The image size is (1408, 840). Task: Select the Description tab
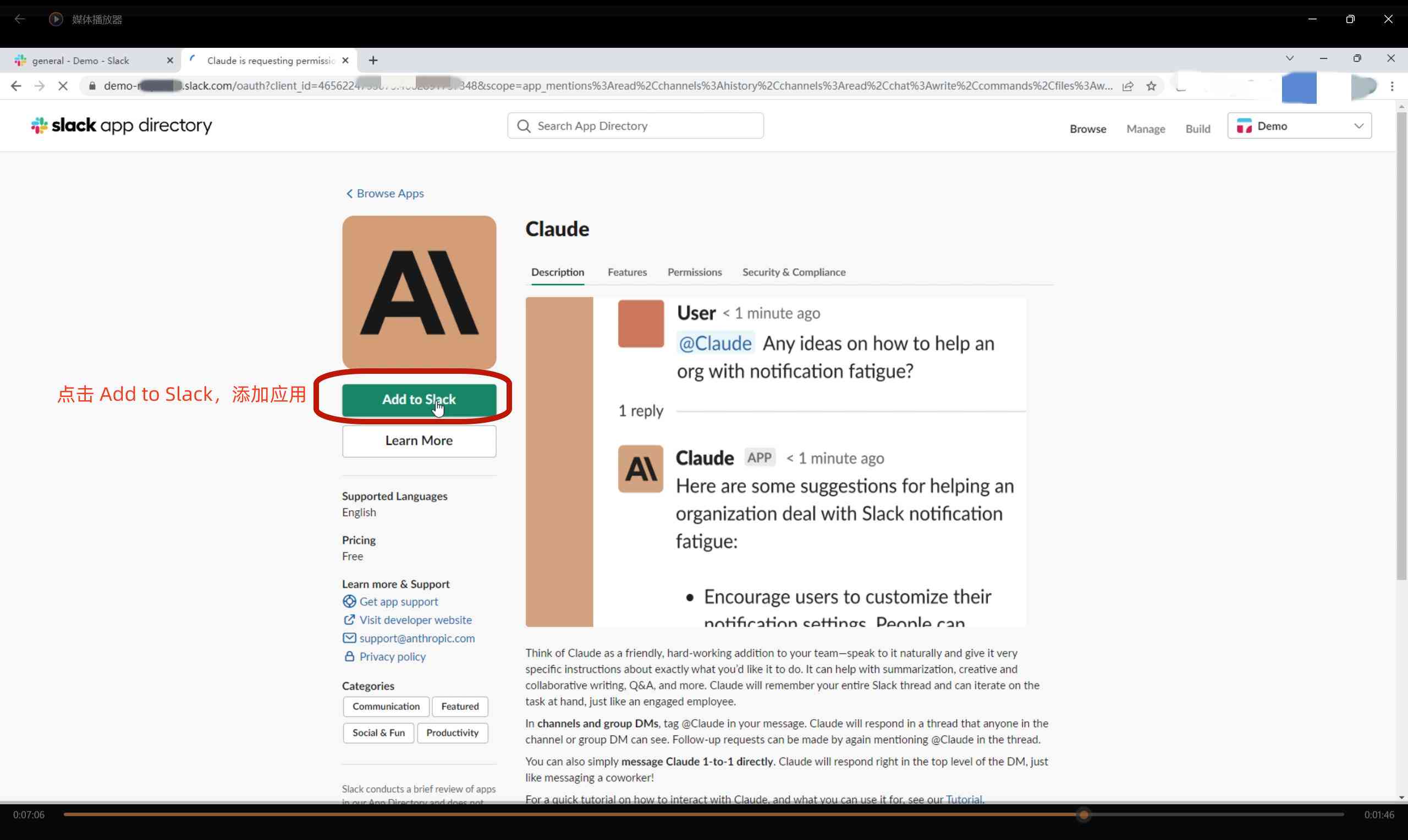[558, 272]
